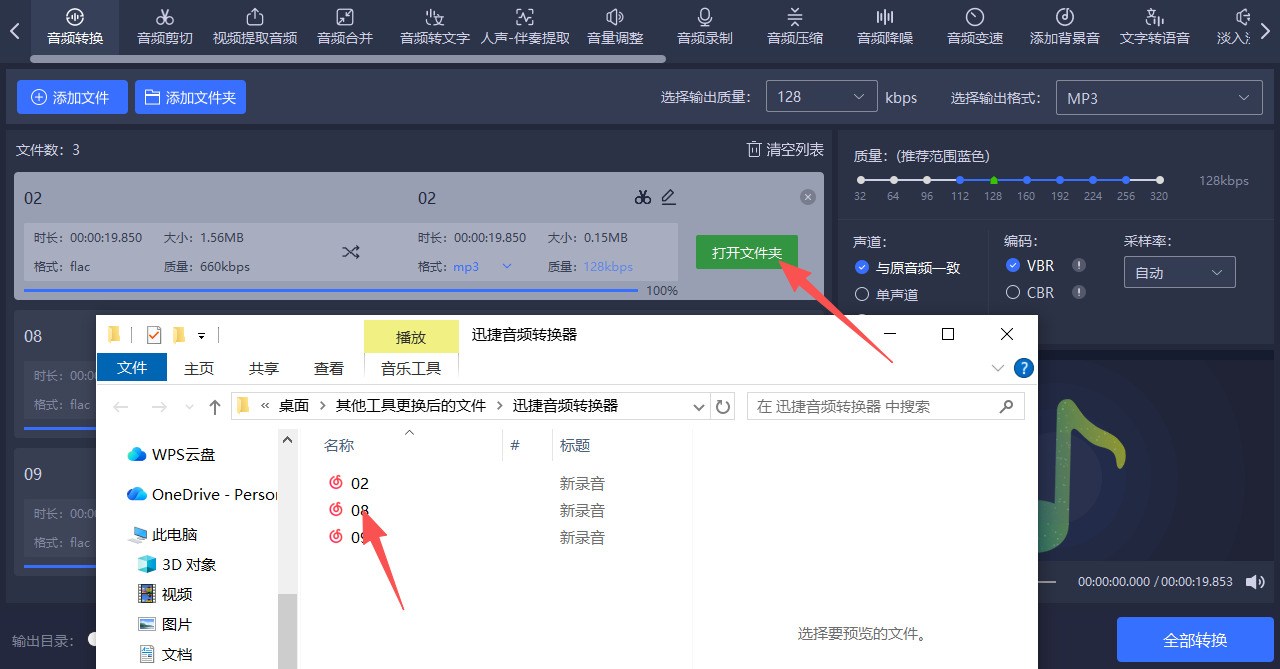1280x669 pixels.
Task: Set quality slider to the 192 point
Action: click(1060, 180)
